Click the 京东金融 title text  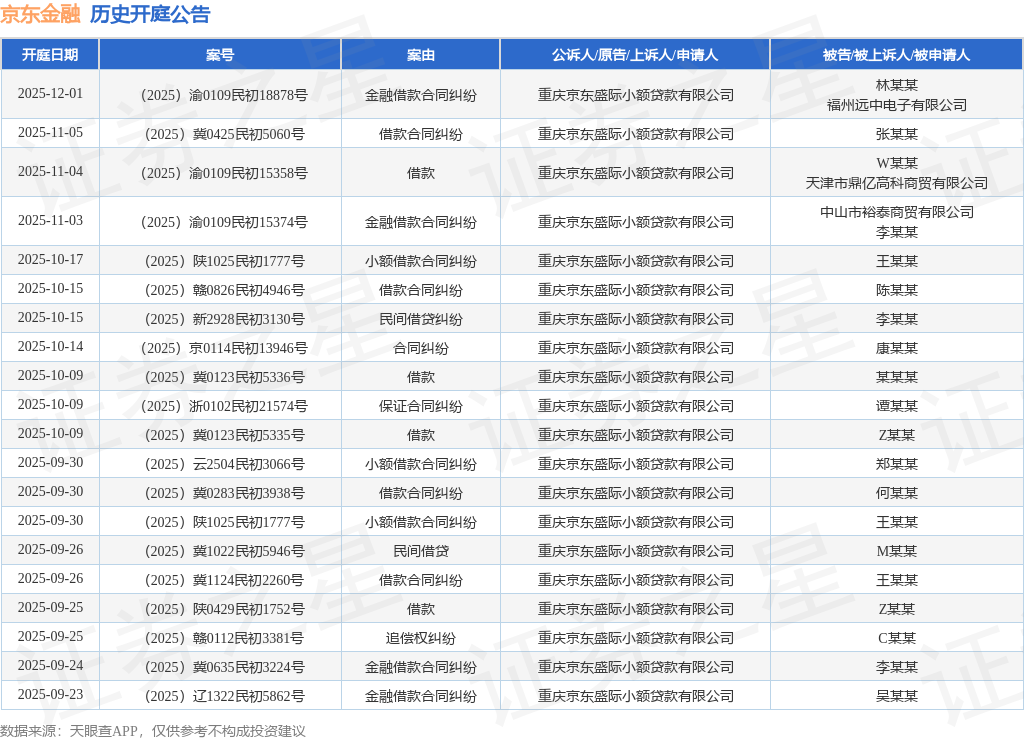point(40,14)
